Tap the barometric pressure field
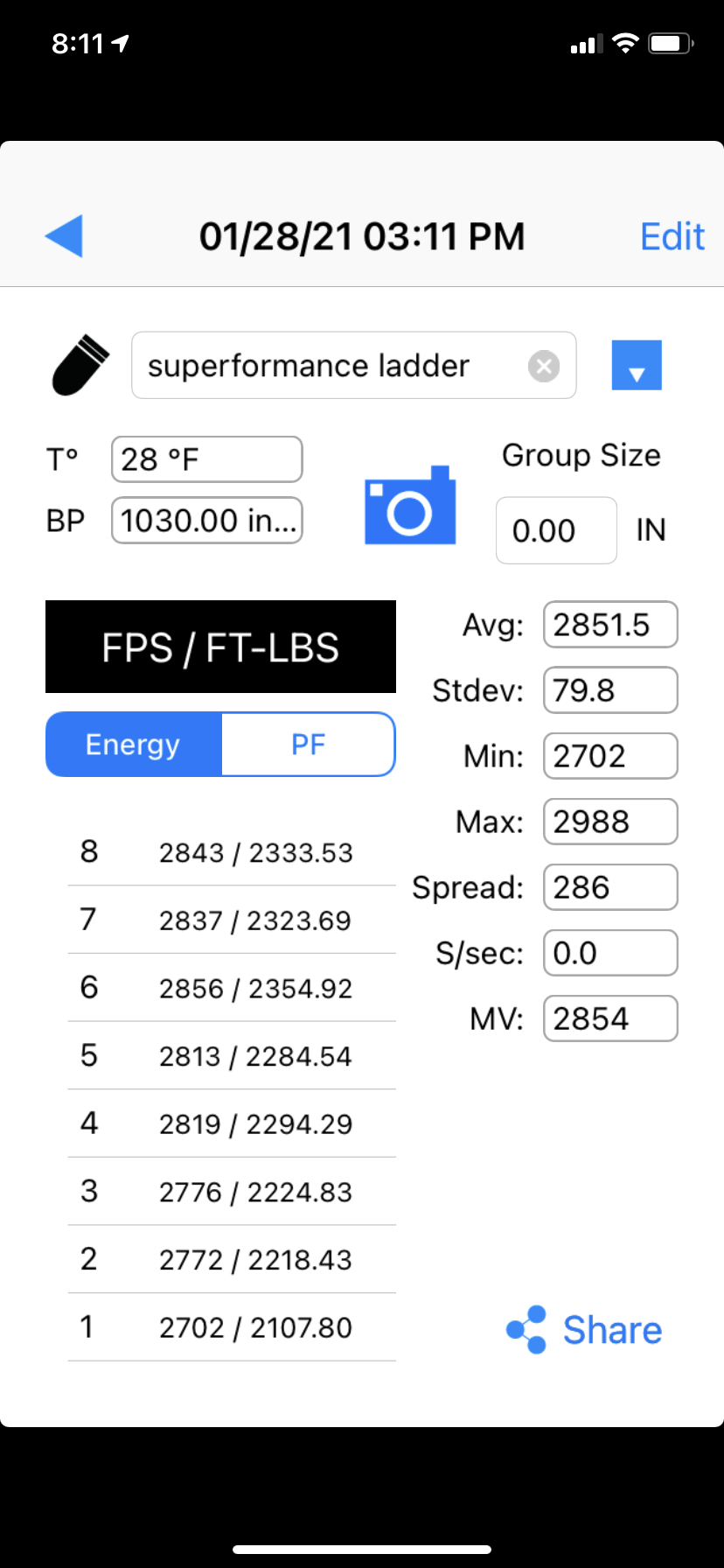Image resolution: width=724 pixels, height=1568 pixels. (206, 521)
